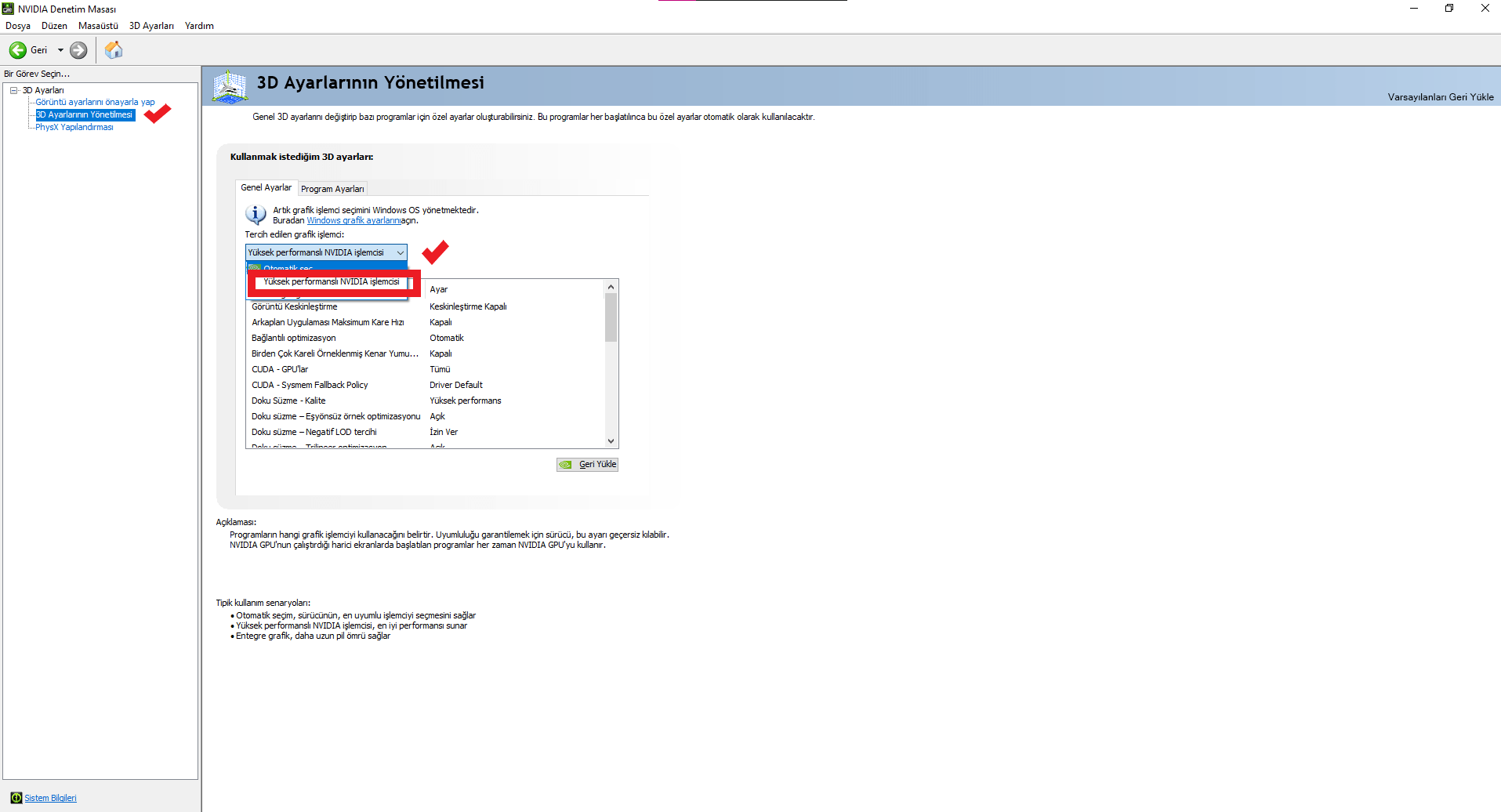The height and width of the screenshot is (812, 1501).
Task: Select the Doku Süzme - Kalite setting
Action: (x=426, y=401)
